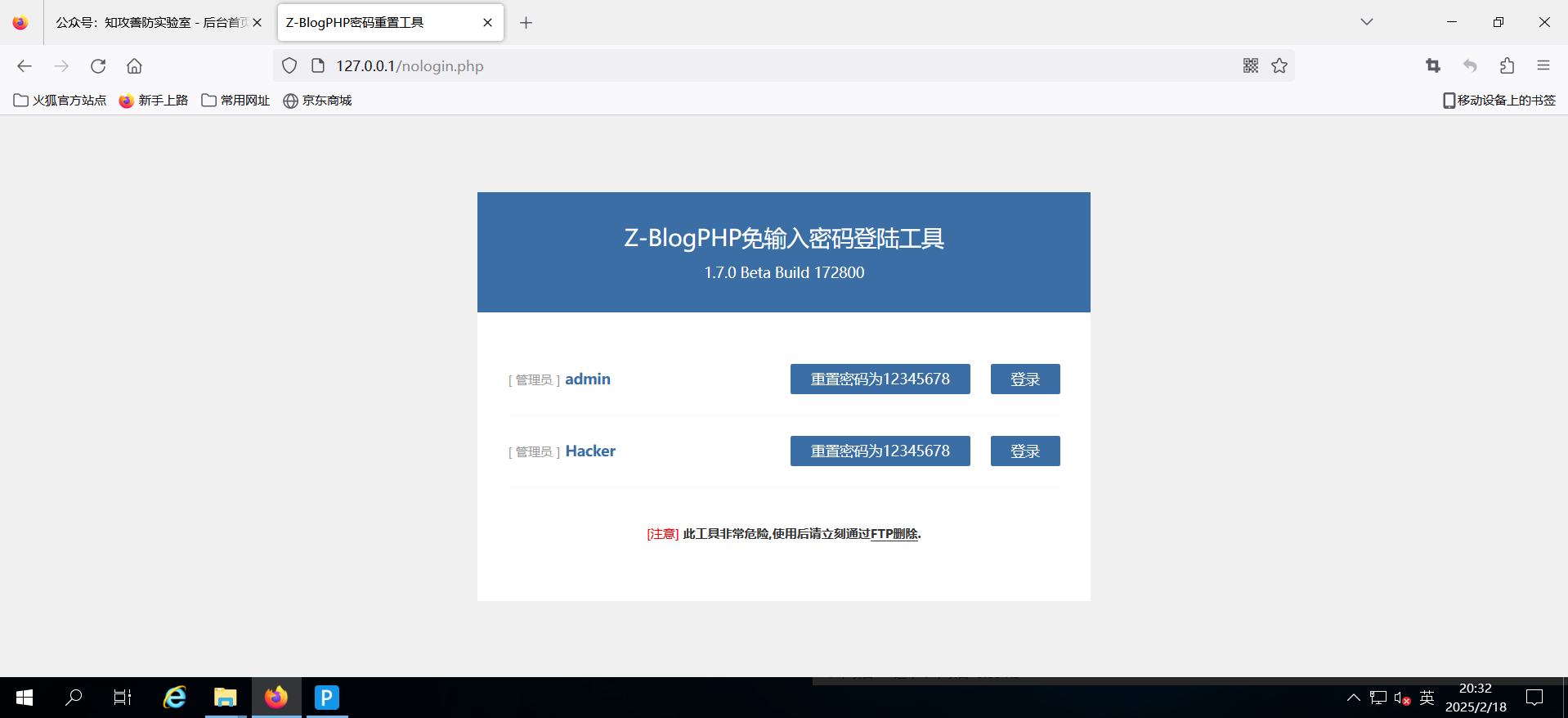The image size is (1568, 718).
Task: Open the 常用网址 bookmark folder
Action: 235,101
